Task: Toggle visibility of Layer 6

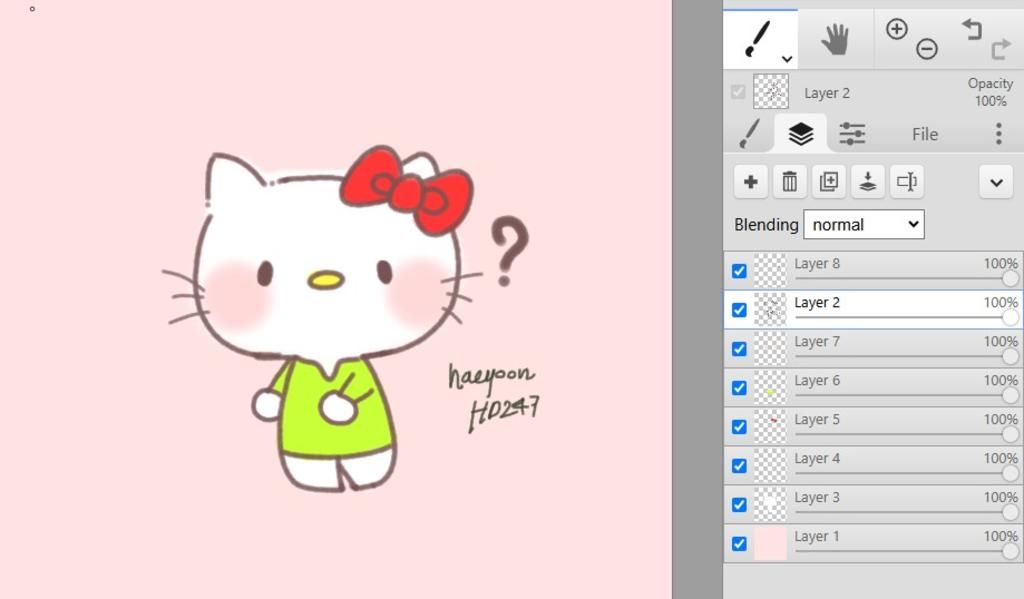Action: (739, 388)
